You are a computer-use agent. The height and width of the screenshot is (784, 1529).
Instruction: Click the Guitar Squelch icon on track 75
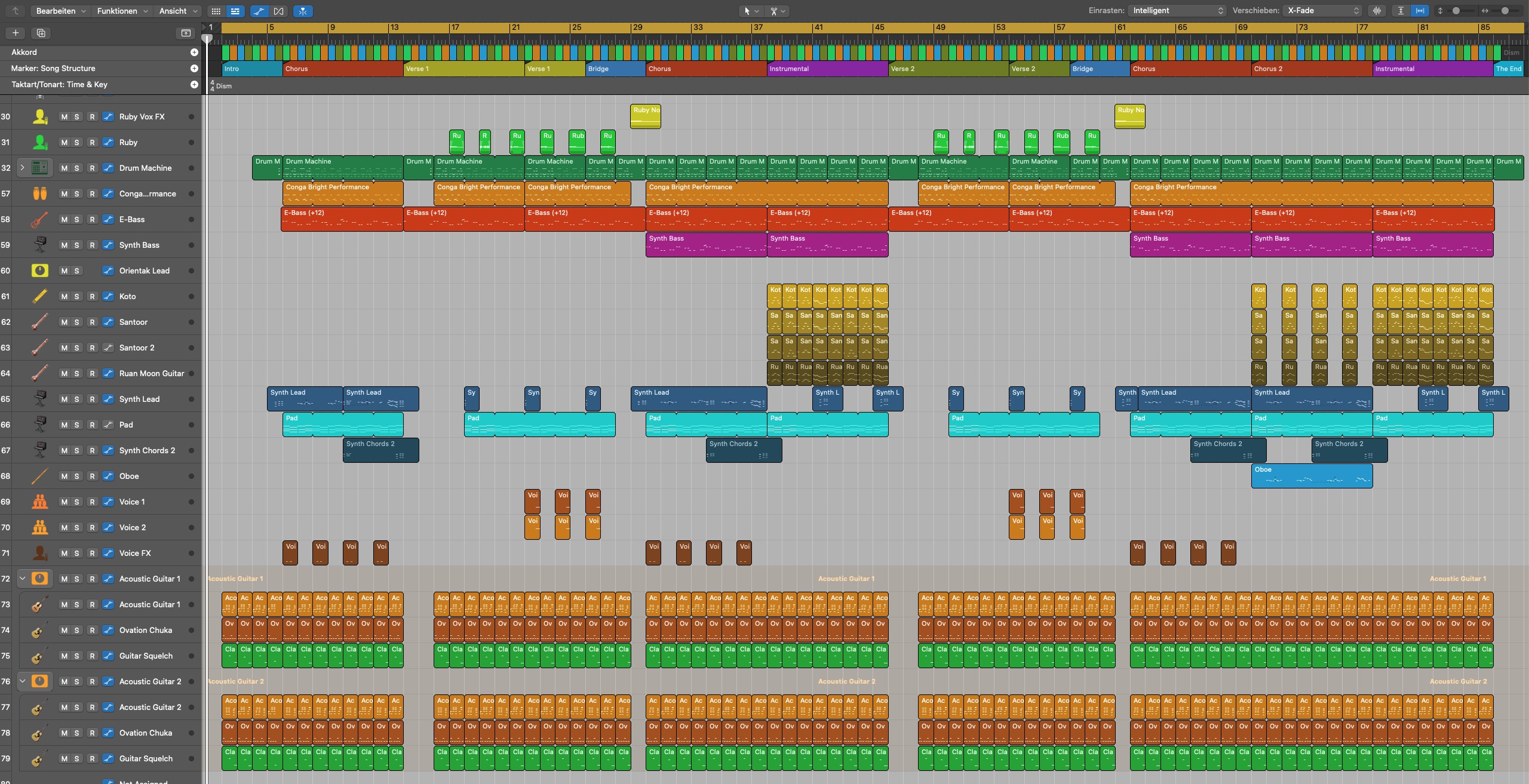click(40, 656)
